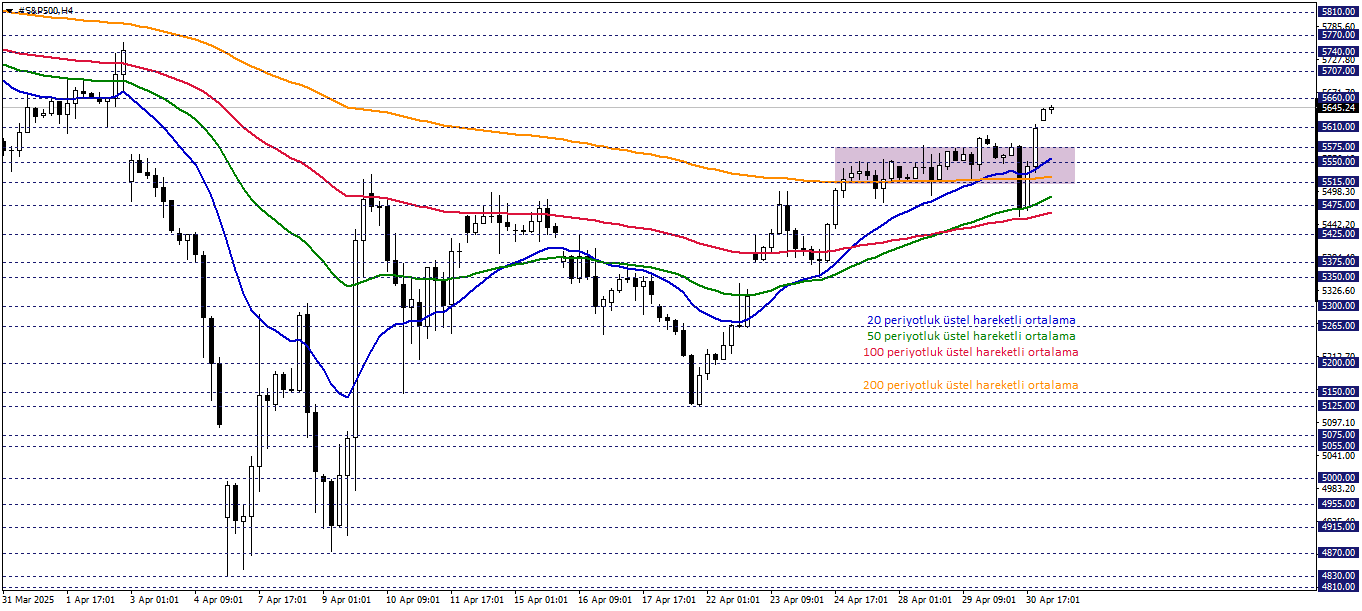Image resolution: width=1362 pixels, height=611 pixels.
Task: Click the 5300.00 price level label
Action: click(x=1338, y=305)
